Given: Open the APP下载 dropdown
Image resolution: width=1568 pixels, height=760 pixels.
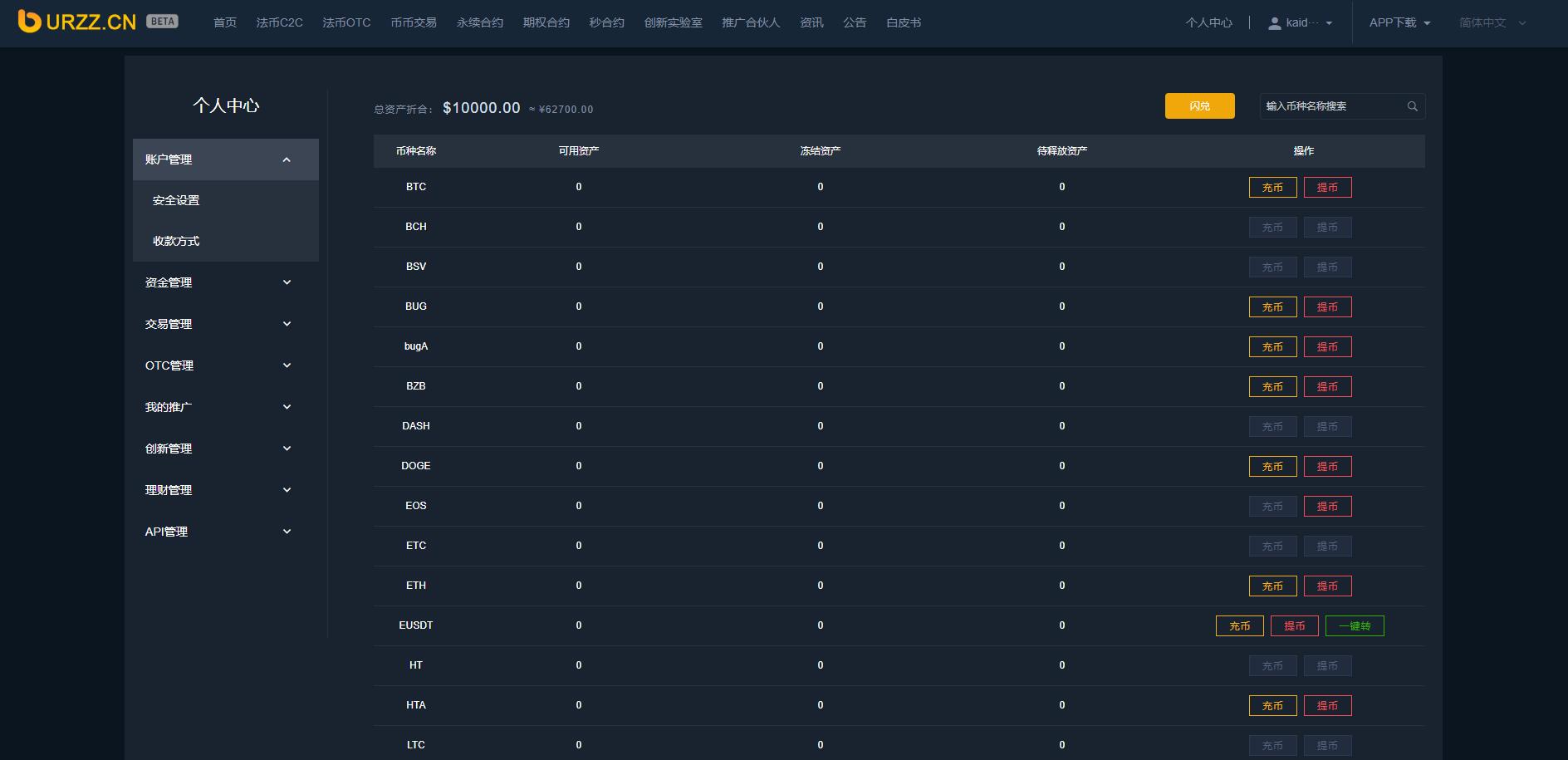Looking at the screenshot, I should (x=1399, y=23).
